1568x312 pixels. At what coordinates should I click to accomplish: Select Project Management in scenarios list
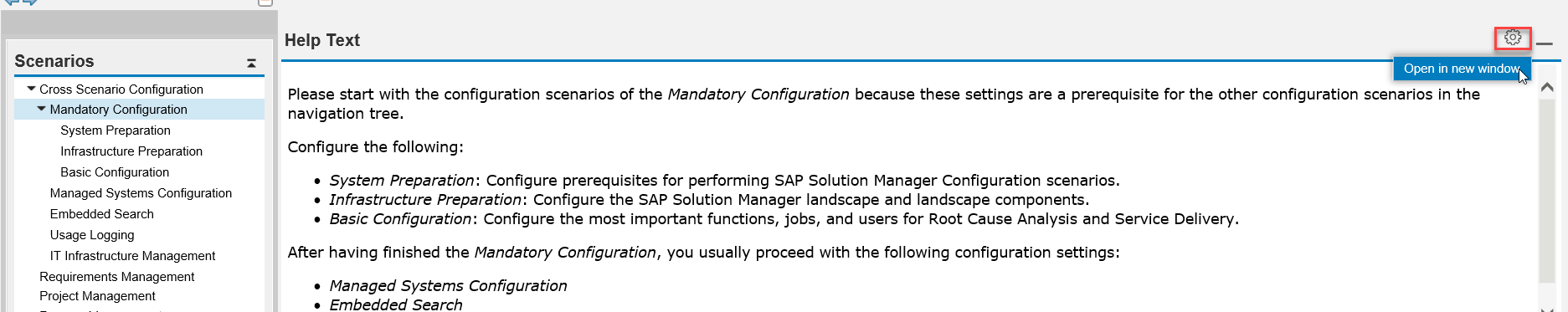[97, 296]
